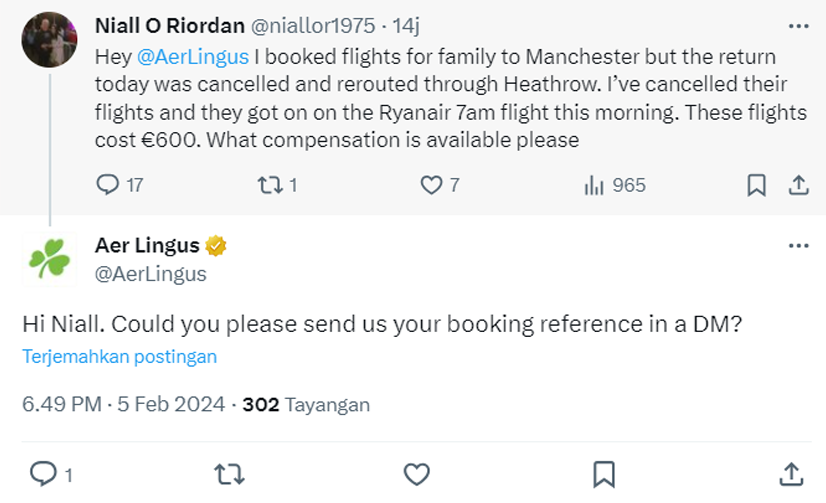Like Niall's tweet with 7 likes

(x=431, y=185)
